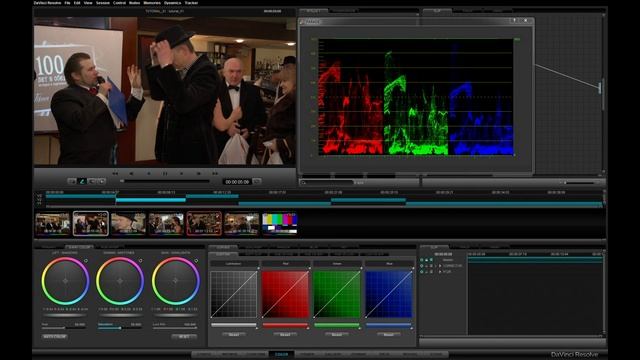640x360 pixels.
Task: Open the Session menu
Action: coord(103,2)
